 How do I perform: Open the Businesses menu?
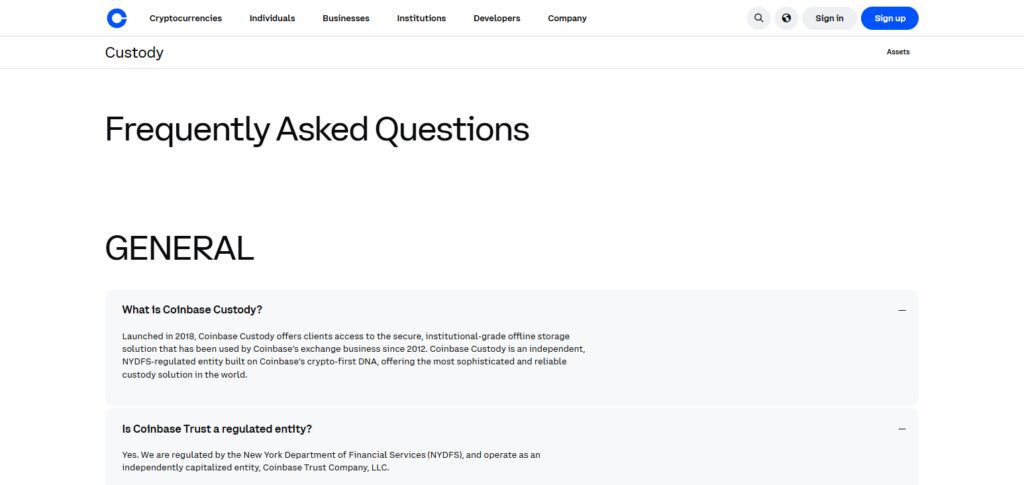pyautogui.click(x=346, y=18)
